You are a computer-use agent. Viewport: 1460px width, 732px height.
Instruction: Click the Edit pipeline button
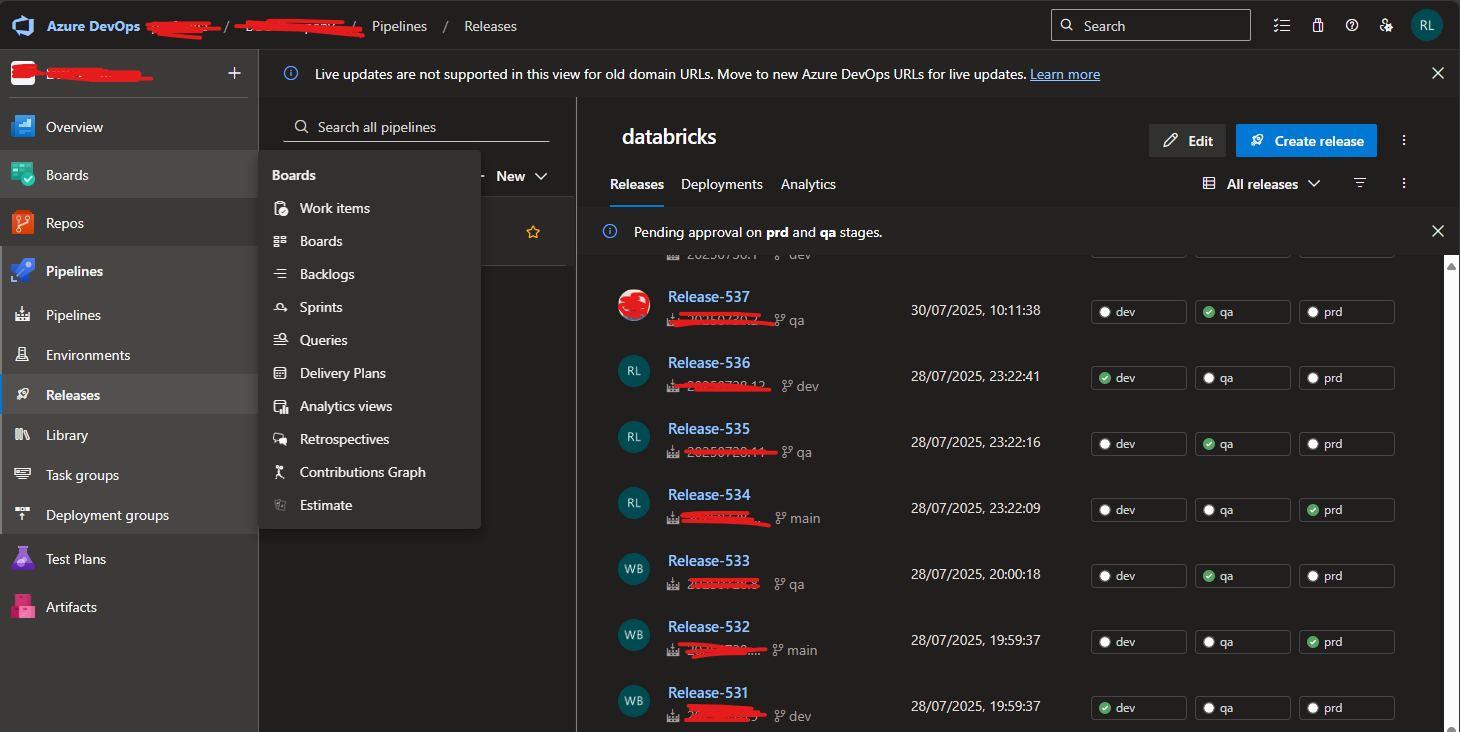(1188, 141)
